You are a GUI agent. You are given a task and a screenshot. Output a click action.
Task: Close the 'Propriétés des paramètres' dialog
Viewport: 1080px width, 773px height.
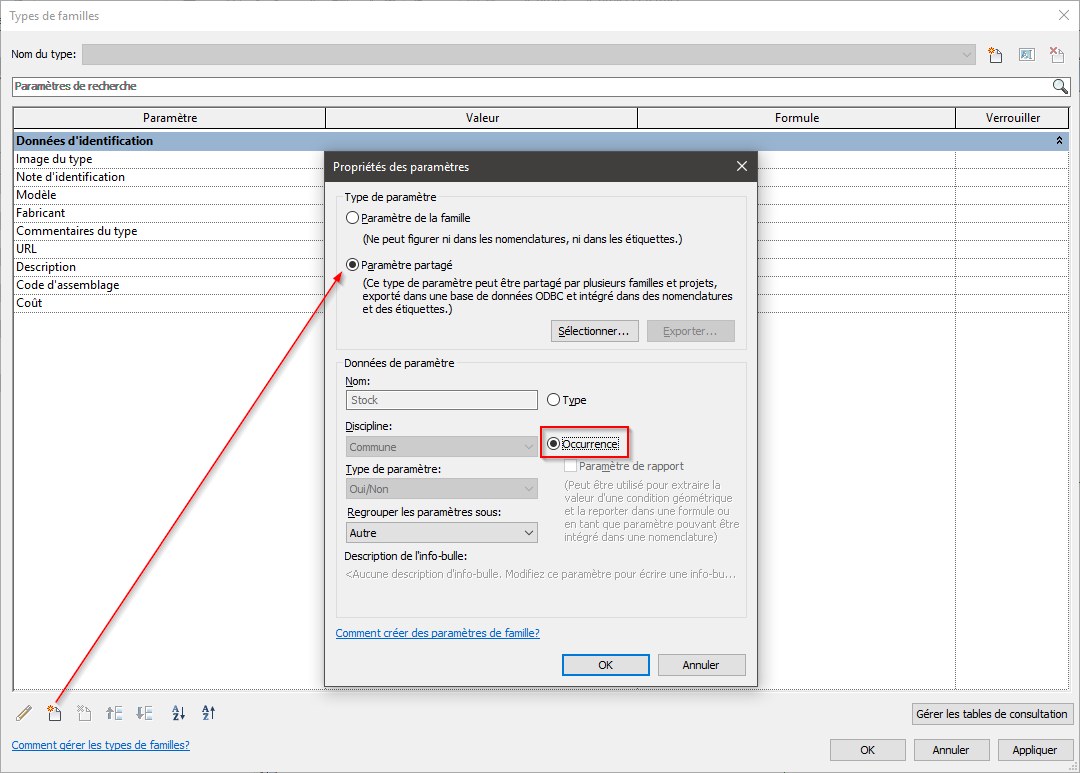coord(741,166)
